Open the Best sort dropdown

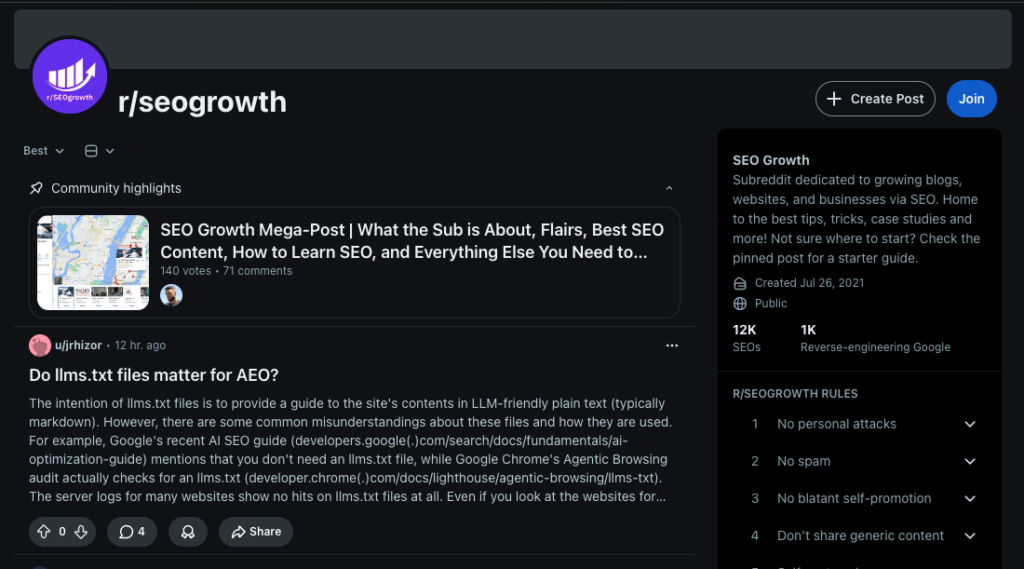[x=44, y=151]
